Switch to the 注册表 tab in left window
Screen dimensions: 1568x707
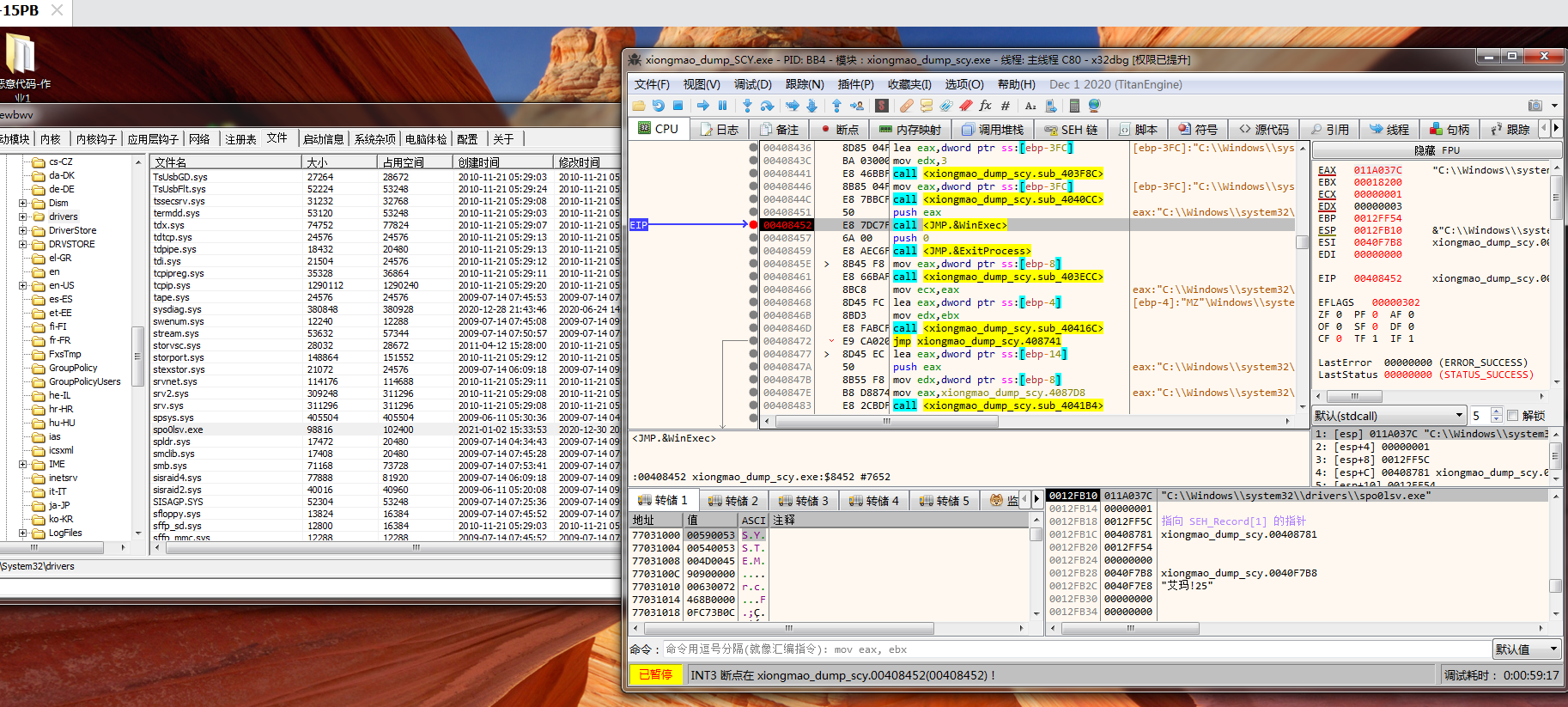pyautogui.click(x=240, y=139)
